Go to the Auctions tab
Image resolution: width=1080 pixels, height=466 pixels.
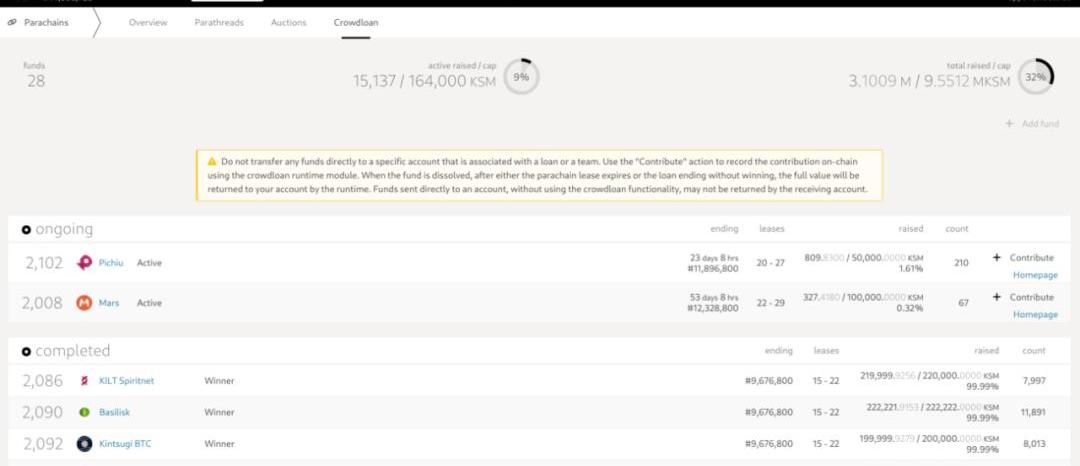coord(288,23)
